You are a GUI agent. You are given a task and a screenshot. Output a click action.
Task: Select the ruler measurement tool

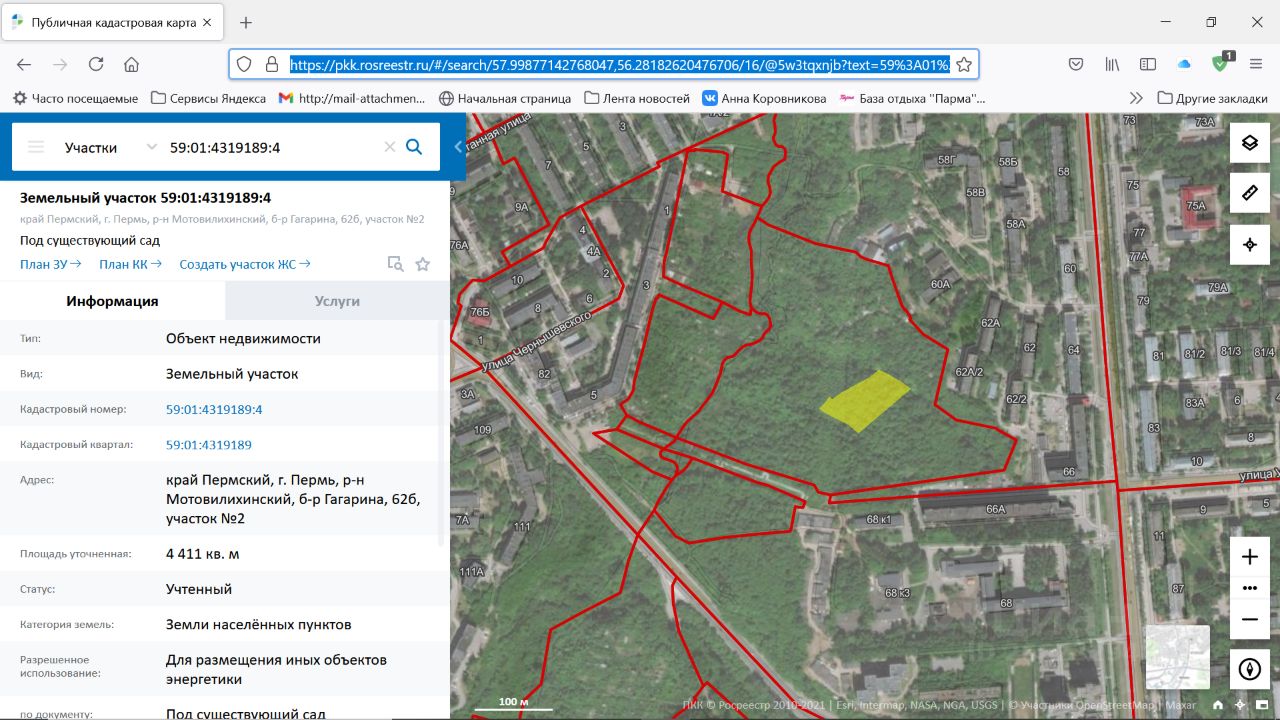[x=1249, y=193]
